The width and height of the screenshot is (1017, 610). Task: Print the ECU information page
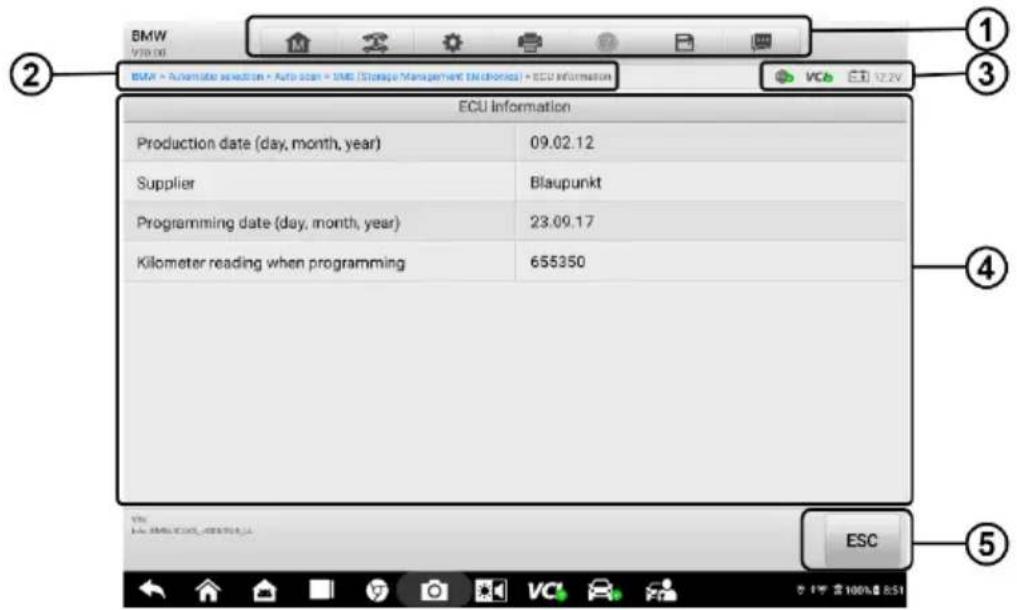pos(530,43)
